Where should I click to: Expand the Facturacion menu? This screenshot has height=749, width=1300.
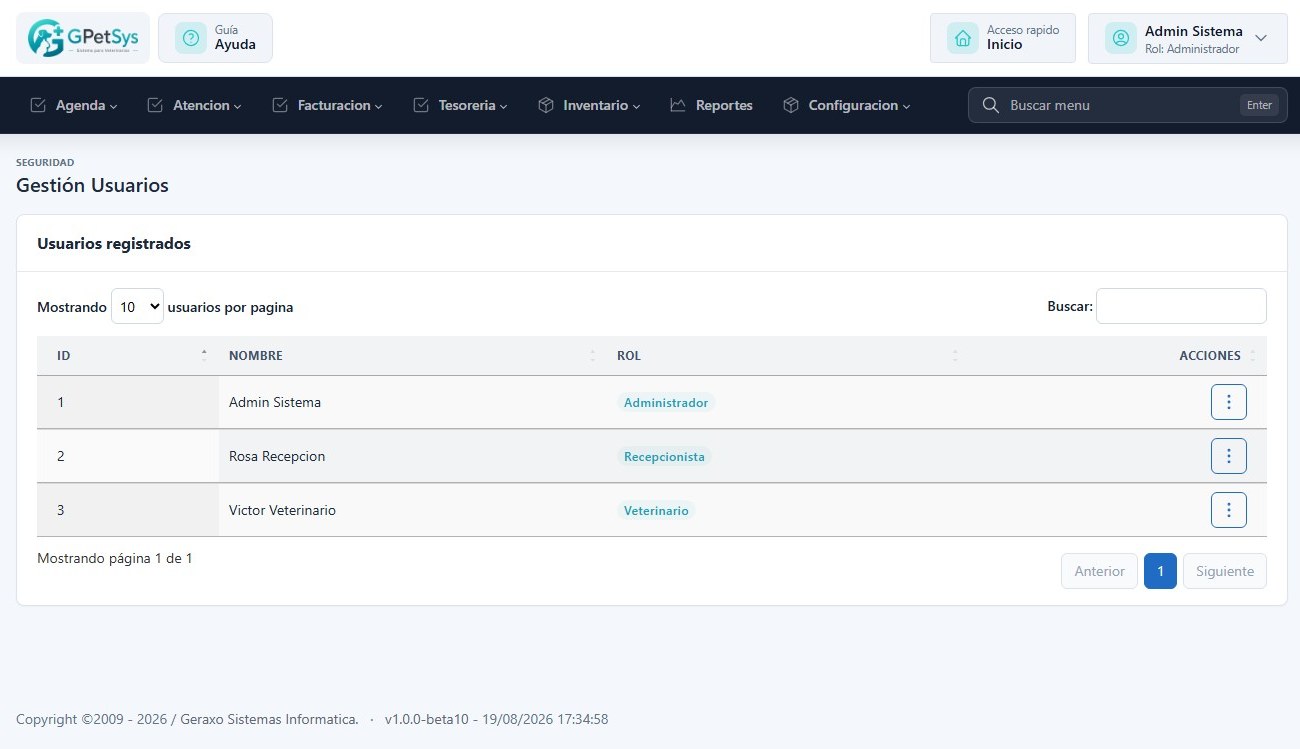pos(327,105)
